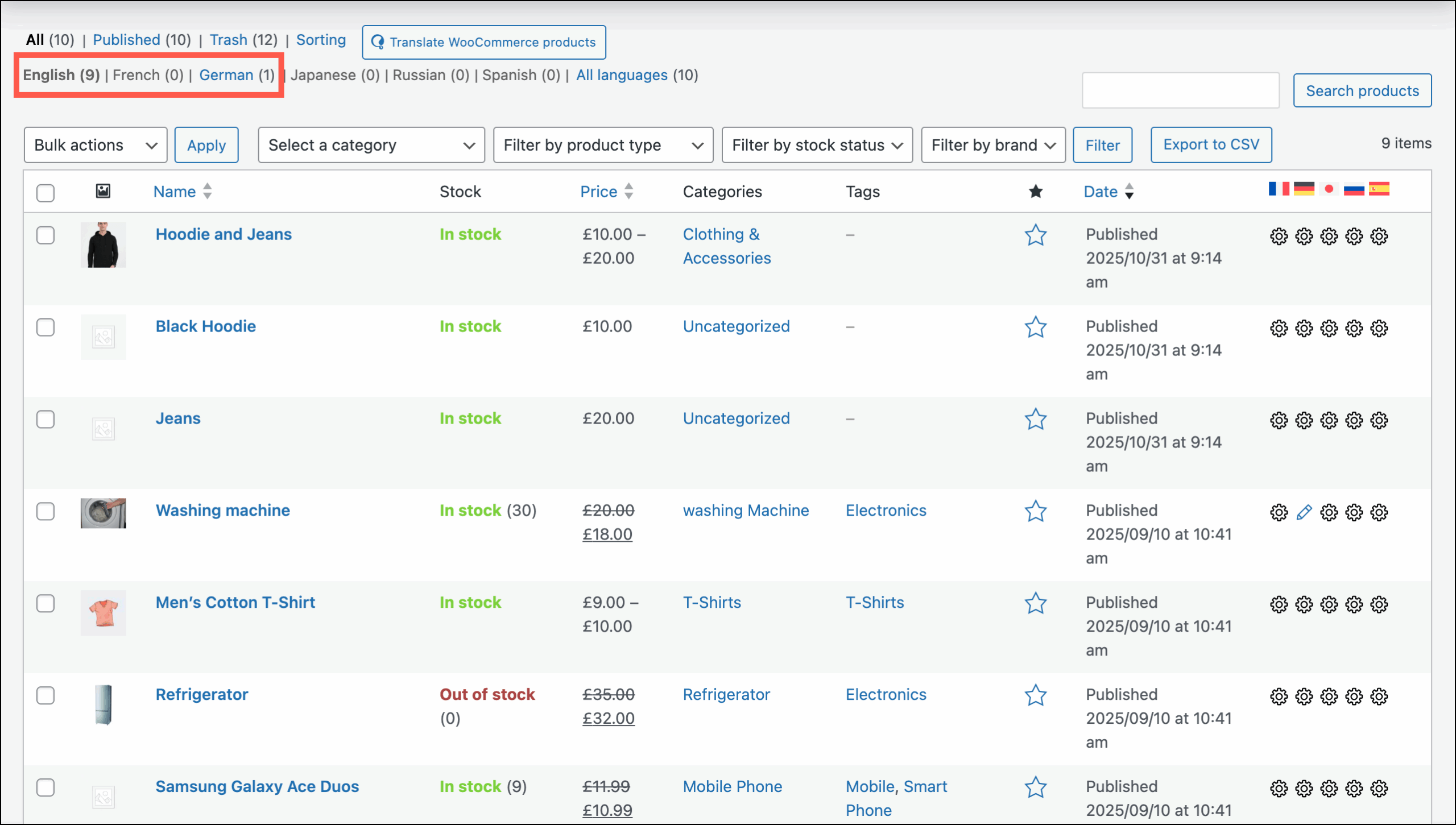This screenshot has width=1456, height=825.
Task: Add a Russian translation for Samsung Galaxy Ace Duos
Action: click(1354, 789)
